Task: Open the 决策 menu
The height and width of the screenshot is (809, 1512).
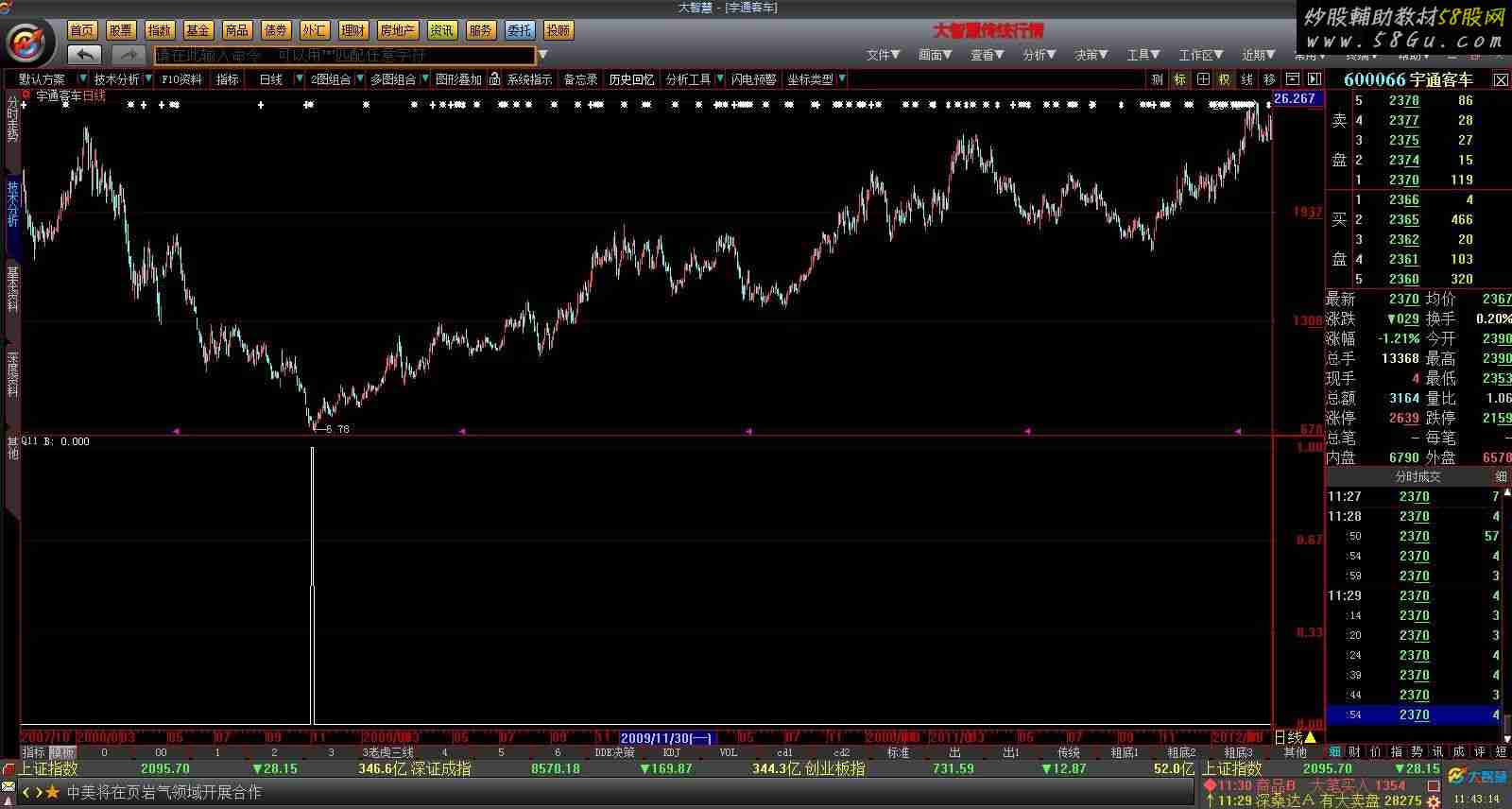Action: [x=1091, y=55]
